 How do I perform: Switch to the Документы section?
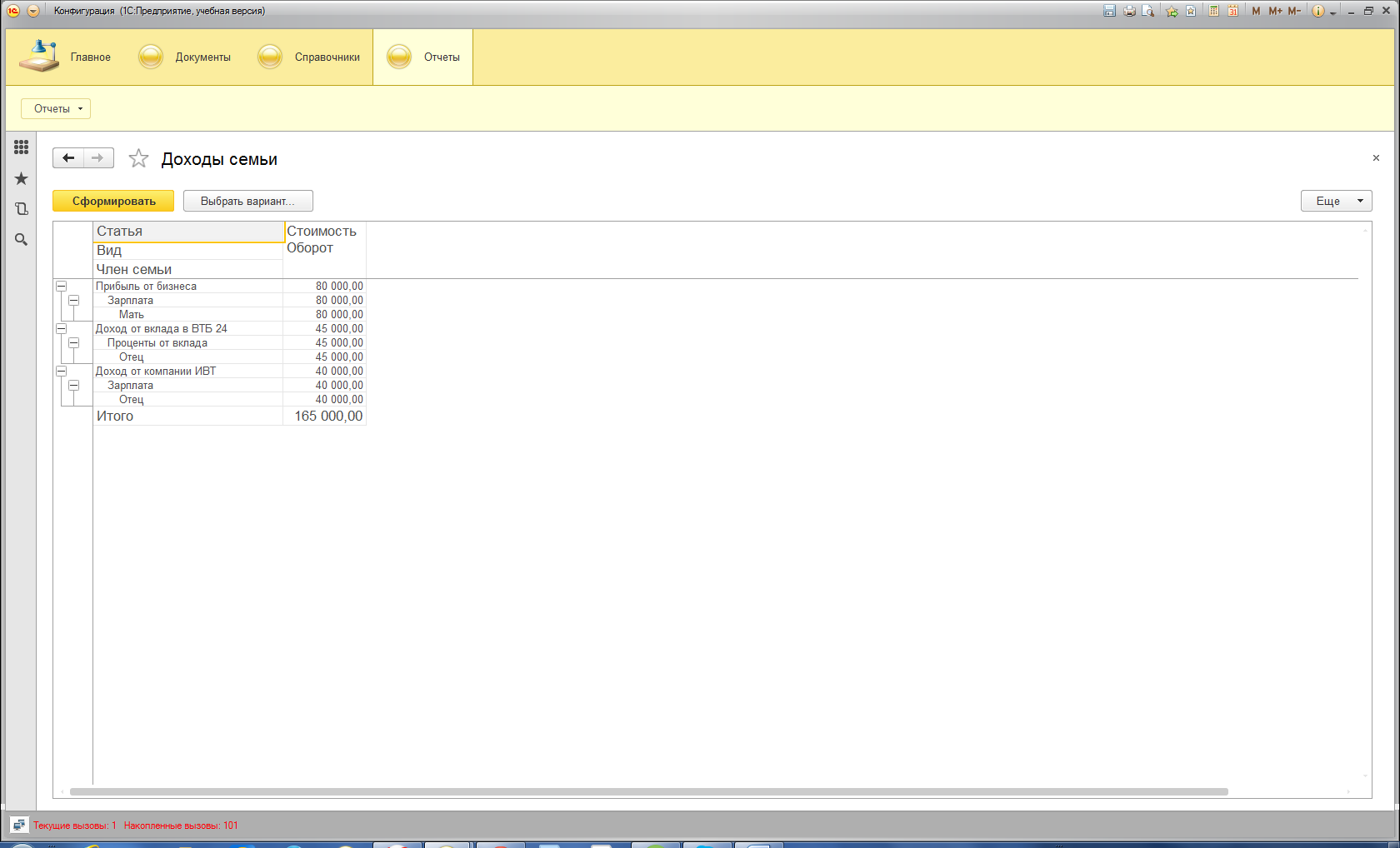(185, 57)
